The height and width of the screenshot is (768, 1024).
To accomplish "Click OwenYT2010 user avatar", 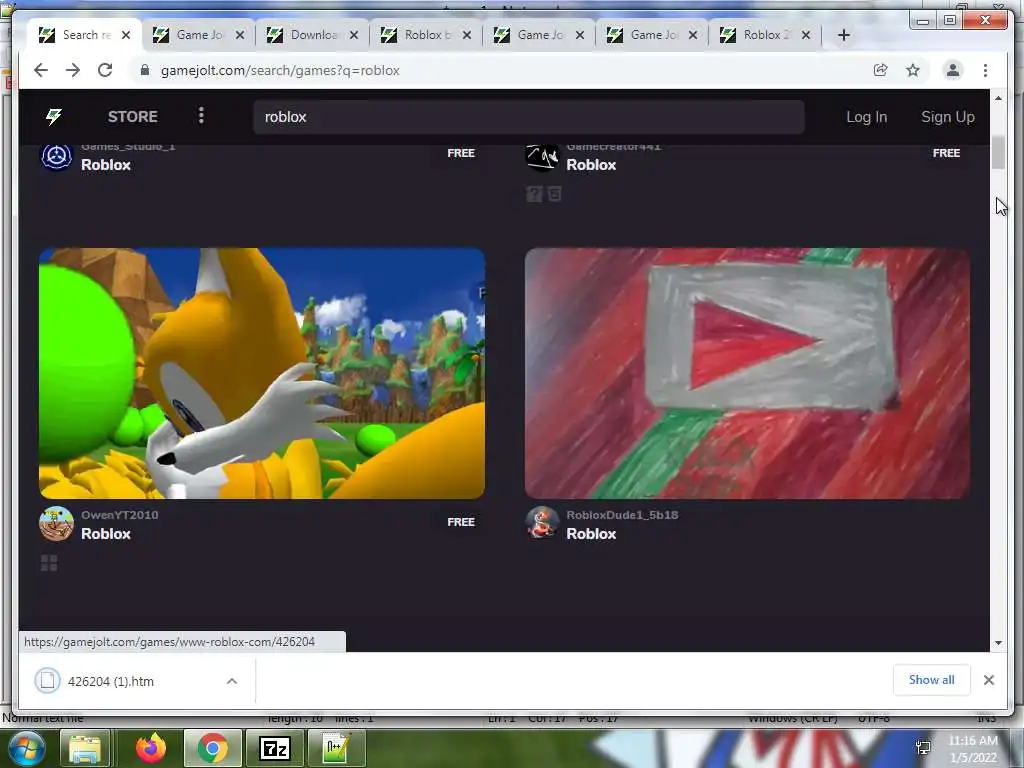I will coord(56,523).
